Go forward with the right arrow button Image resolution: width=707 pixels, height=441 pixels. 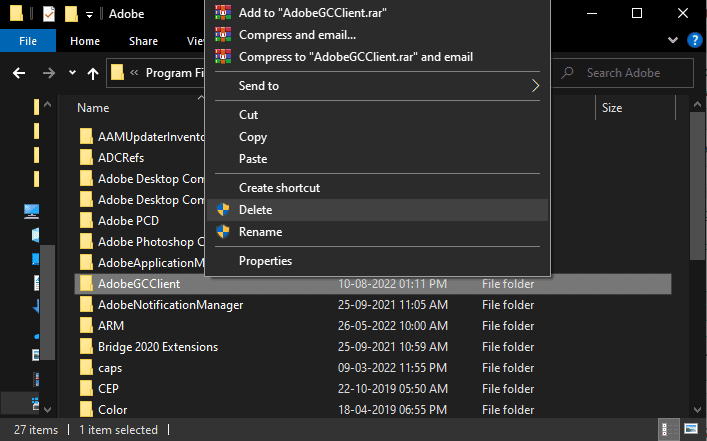click(x=49, y=73)
